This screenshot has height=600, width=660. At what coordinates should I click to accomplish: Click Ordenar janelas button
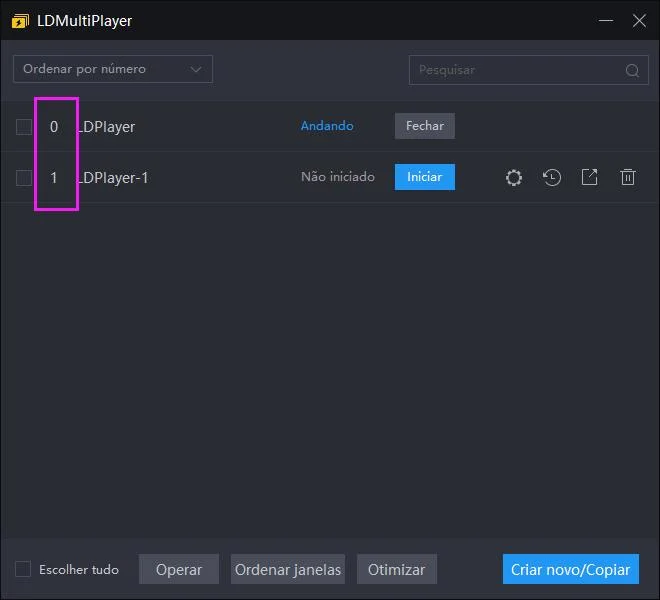pyautogui.click(x=288, y=569)
